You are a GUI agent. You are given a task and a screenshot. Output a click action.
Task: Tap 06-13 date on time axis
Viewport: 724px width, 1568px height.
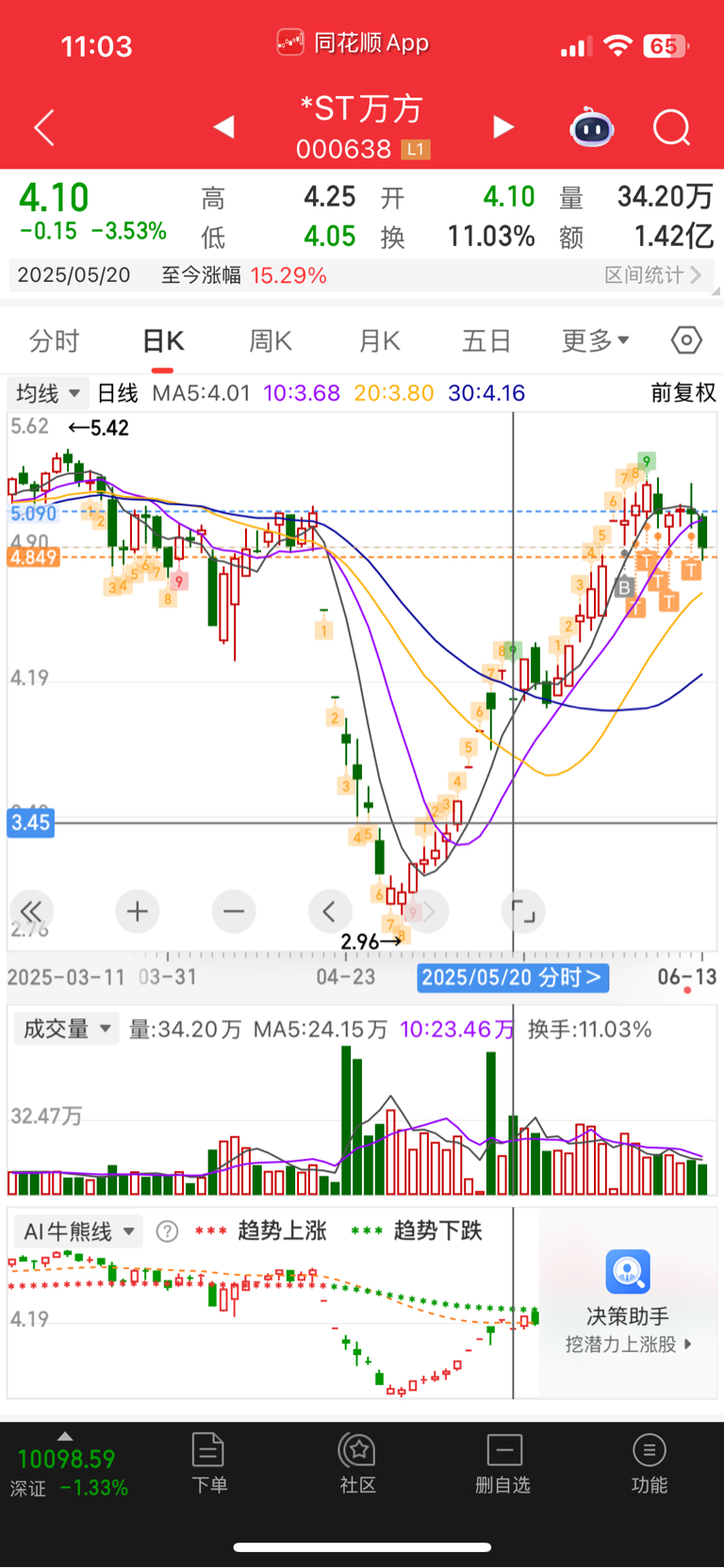click(686, 977)
